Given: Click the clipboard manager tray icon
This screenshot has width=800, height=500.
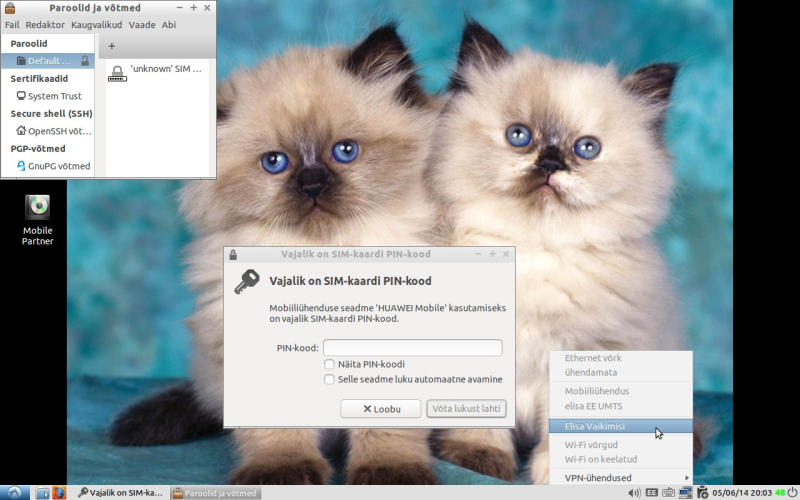Looking at the screenshot, I should point(703,493).
